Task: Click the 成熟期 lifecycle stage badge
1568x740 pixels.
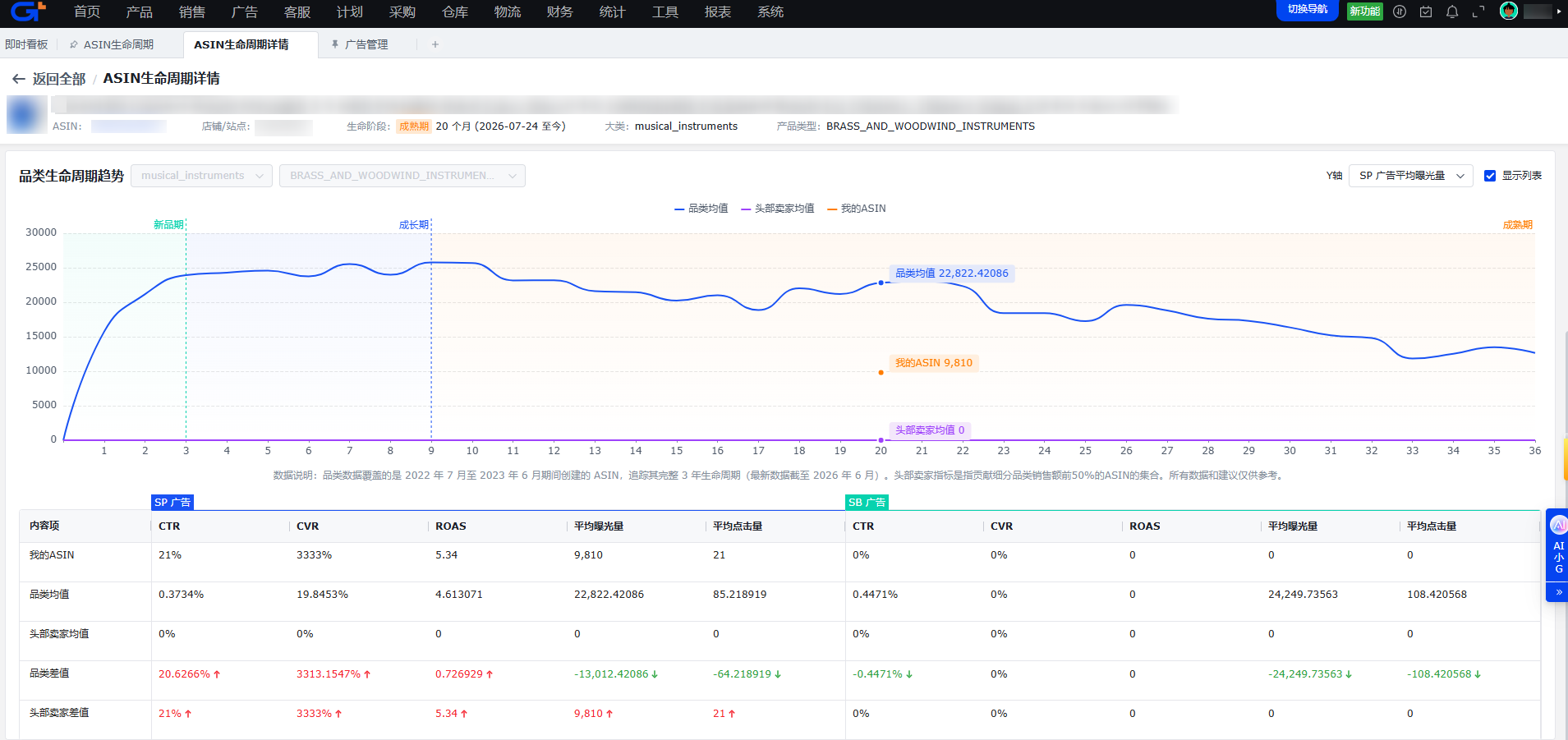Action: 414,126
